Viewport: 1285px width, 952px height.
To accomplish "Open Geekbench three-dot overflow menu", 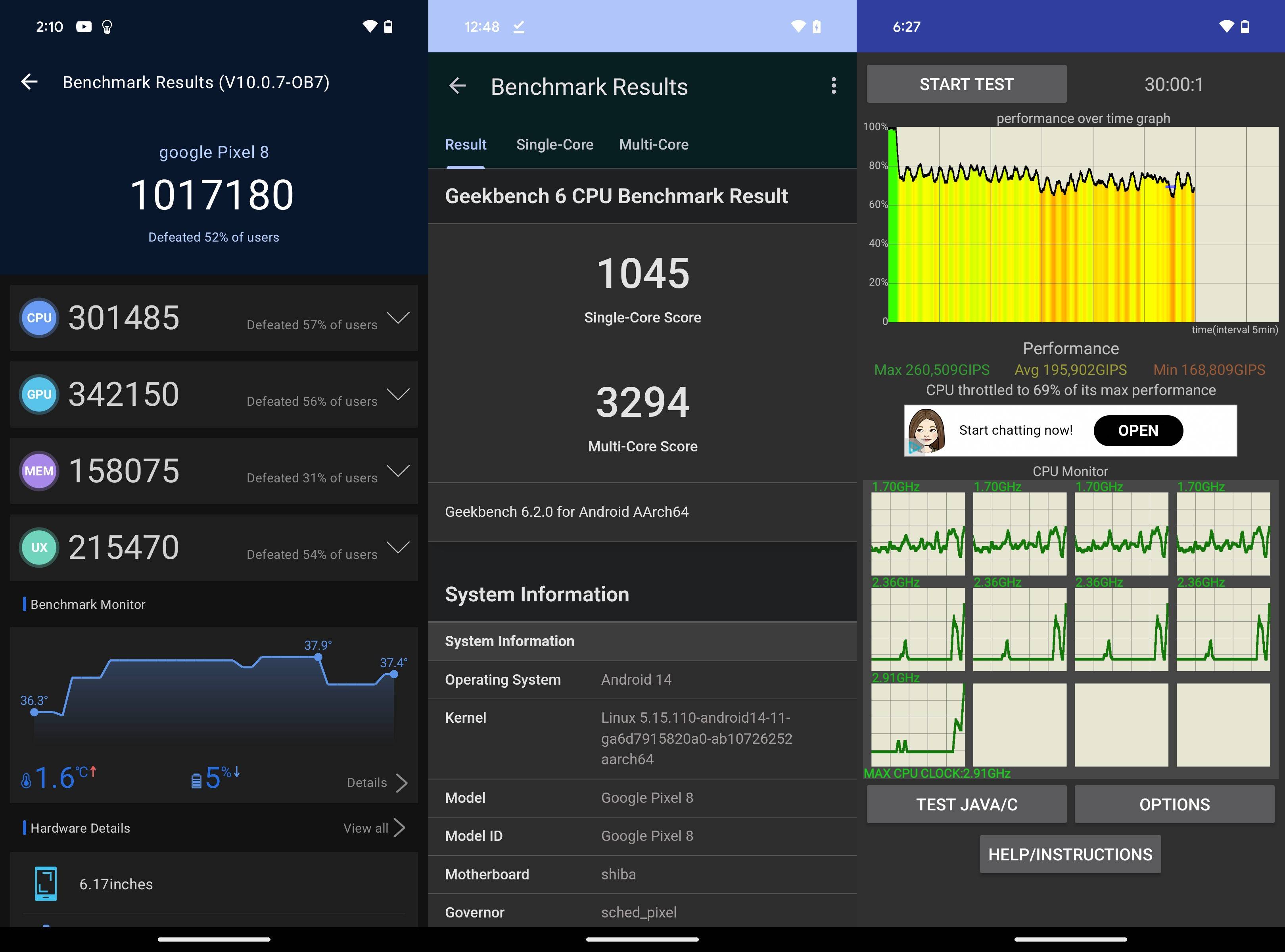I will 833,86.
